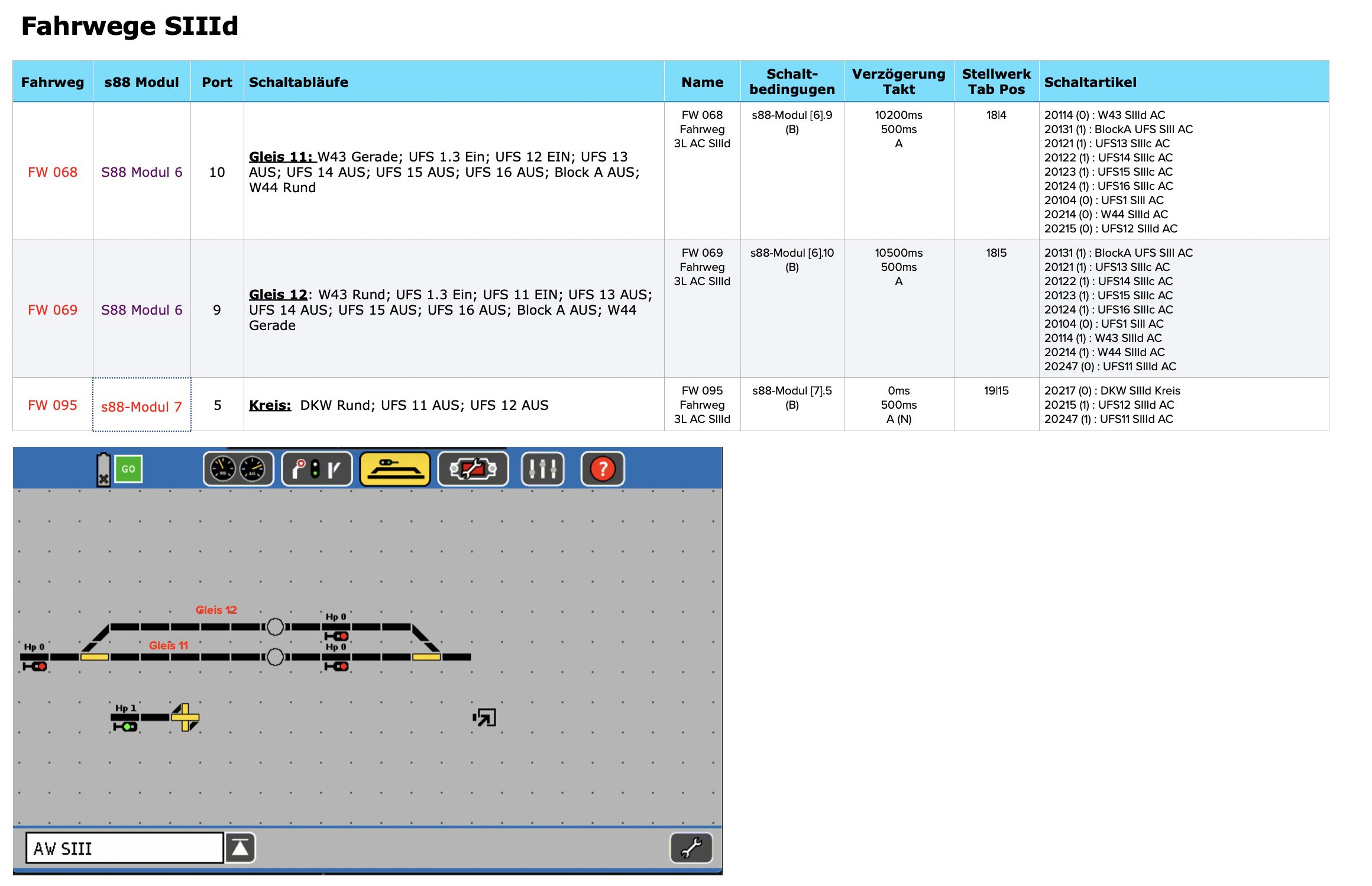Click the FW 068 route link
This screenshot has height=886, width=1372.
coord(53,172)
